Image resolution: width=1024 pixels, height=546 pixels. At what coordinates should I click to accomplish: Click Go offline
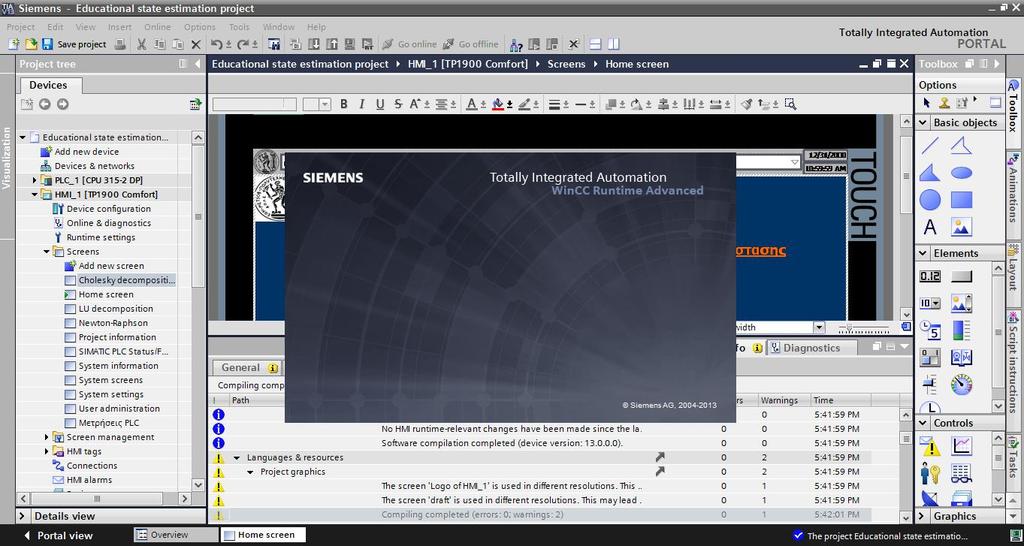pos(470,44)
